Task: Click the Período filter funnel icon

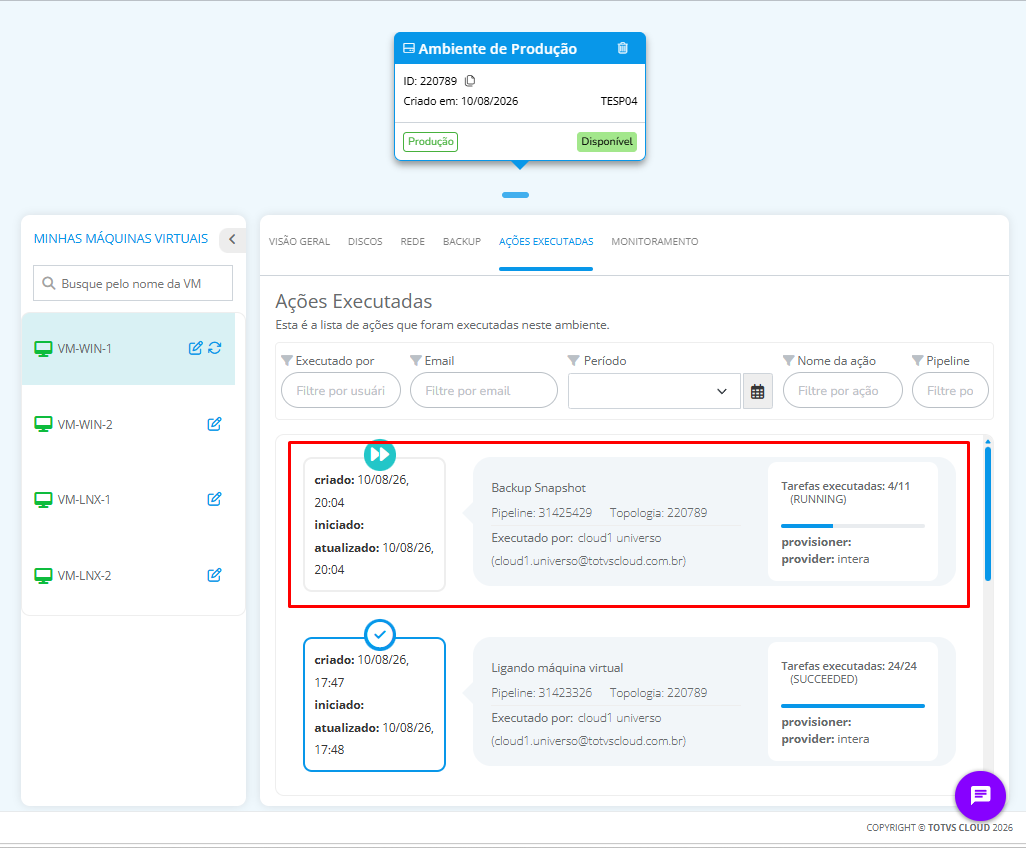Action: pos(574,361)
